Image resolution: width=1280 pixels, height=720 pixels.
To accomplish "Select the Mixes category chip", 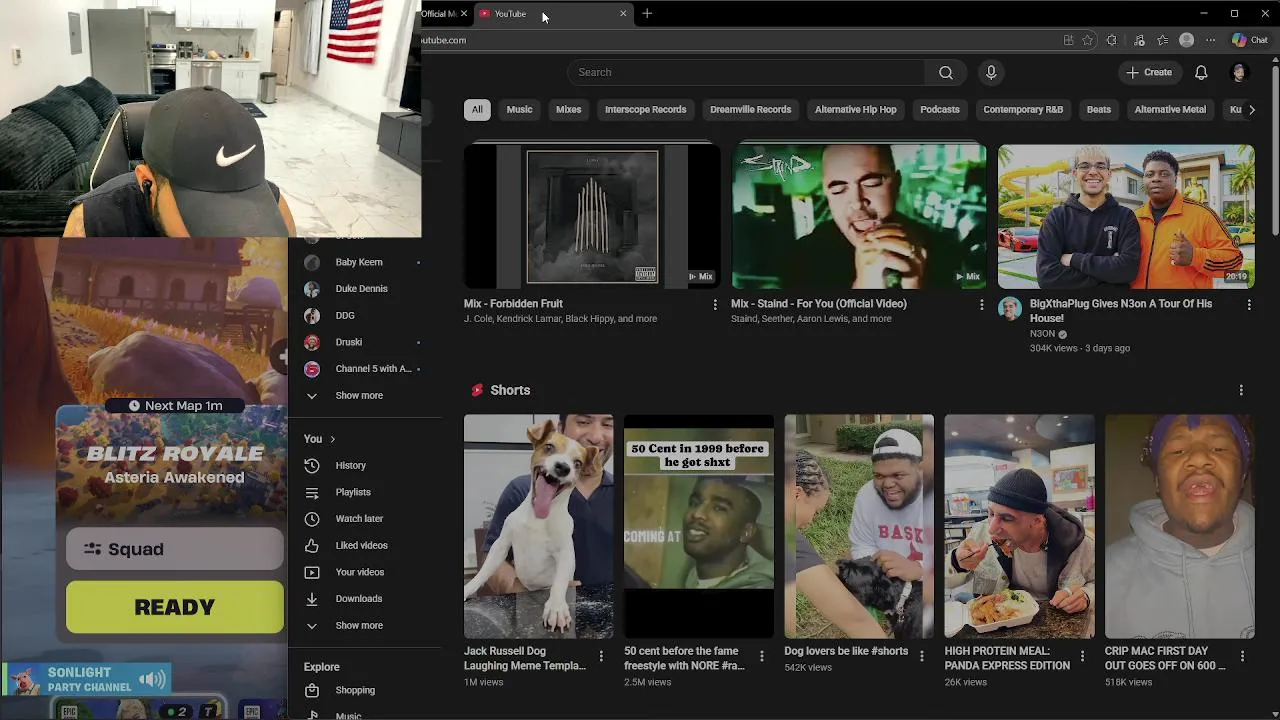I will [x=568, y=110].
